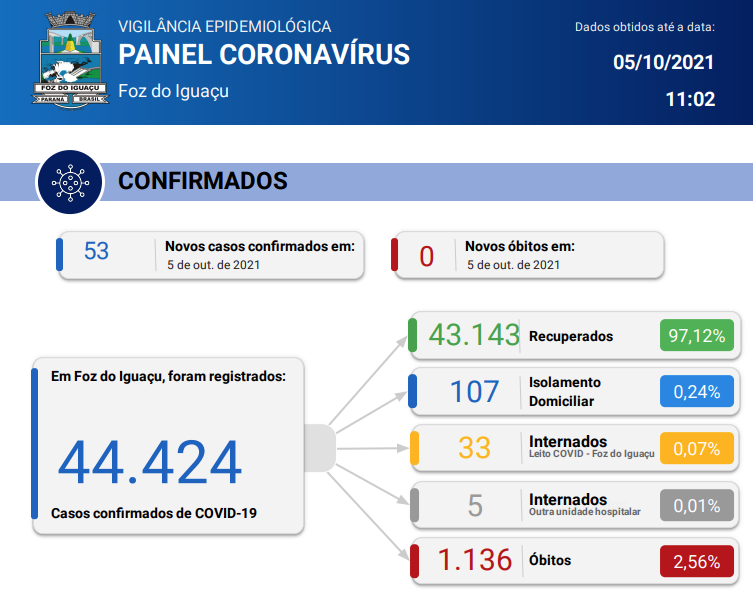
Task: Click the Óbitos label
Action: 550,560
